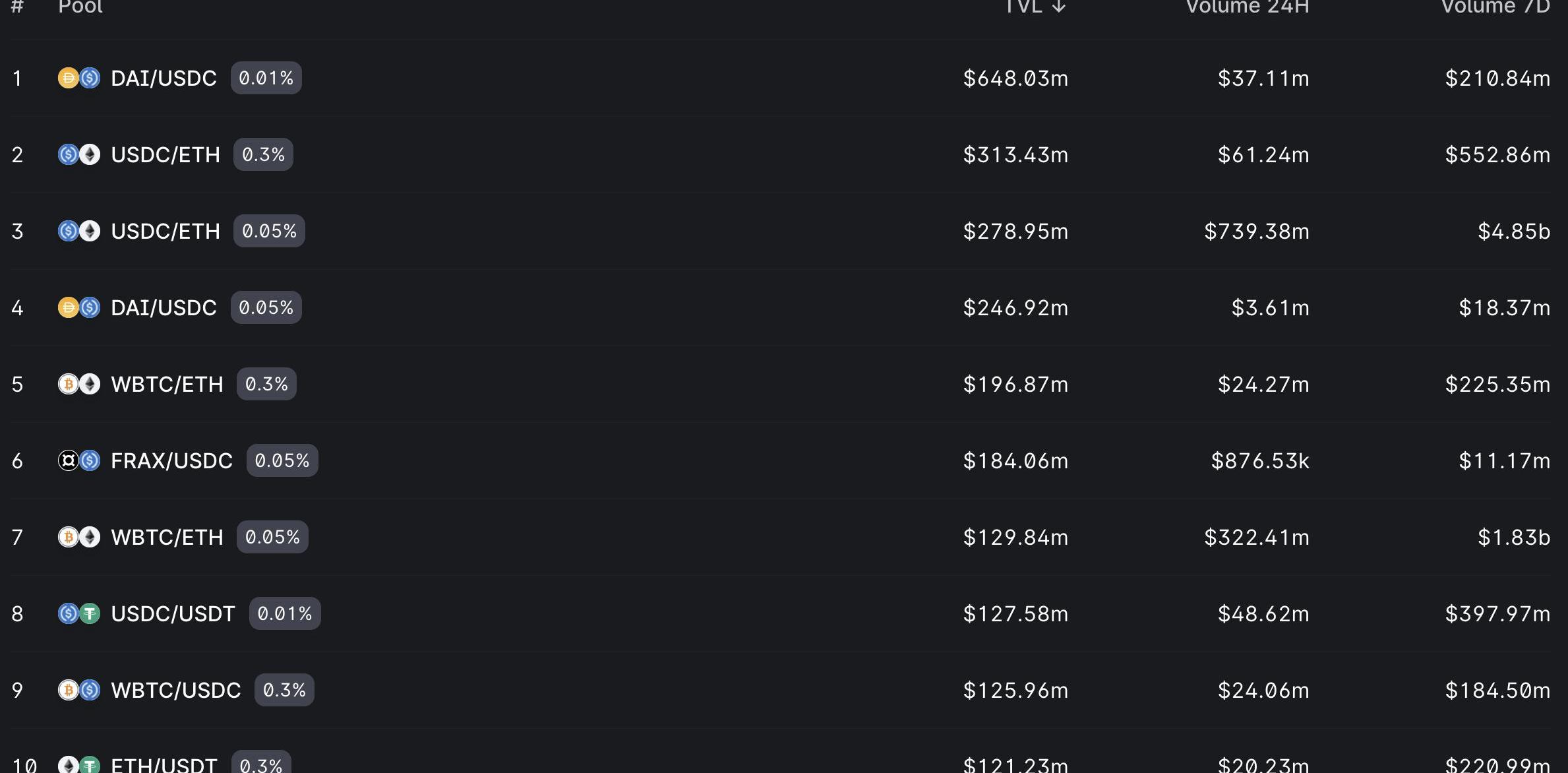Click the 0.01% fee badge on DAI/USDC

(266, 78)
